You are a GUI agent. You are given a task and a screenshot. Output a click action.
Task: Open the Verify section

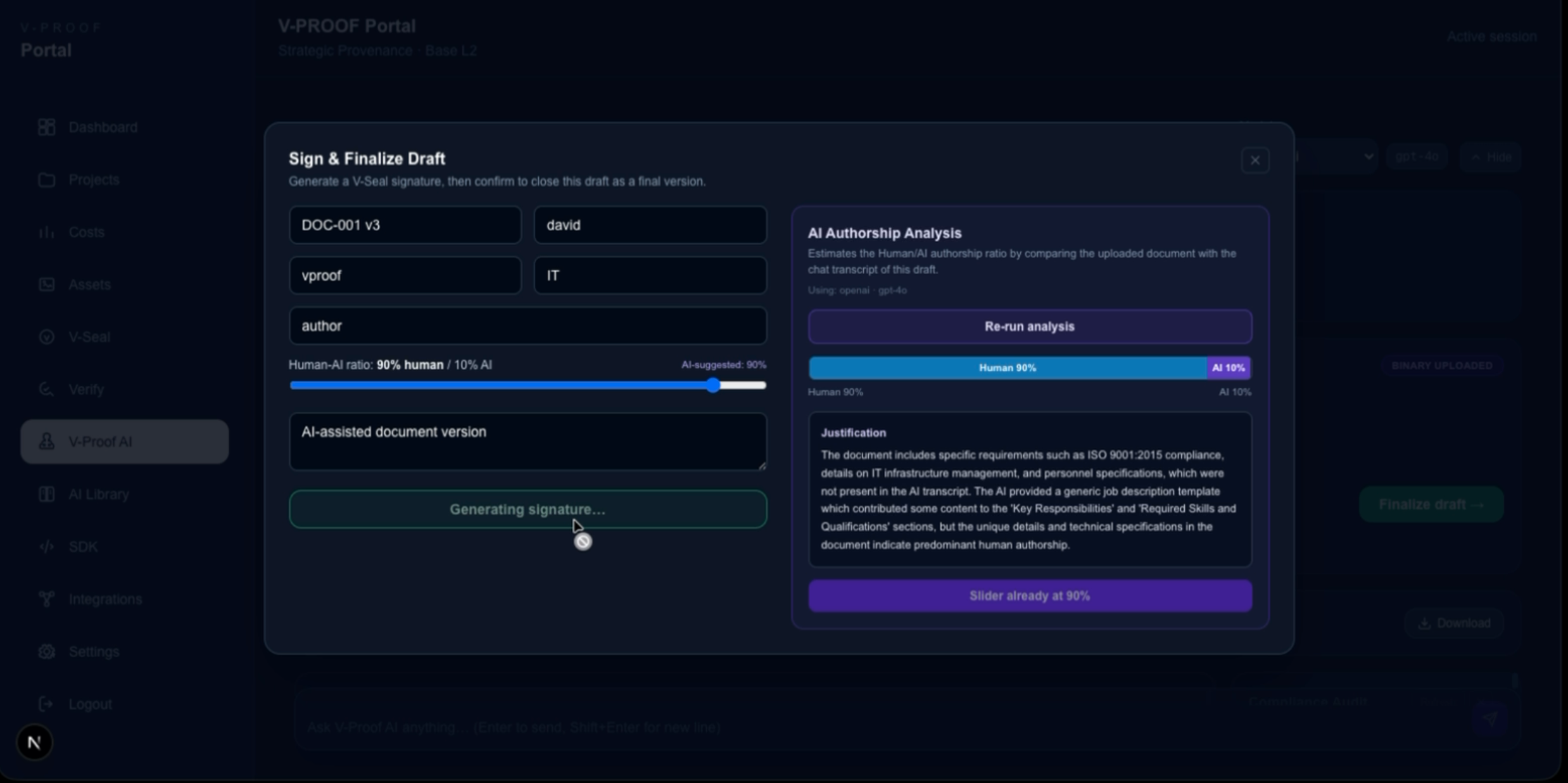pos(124,390)
